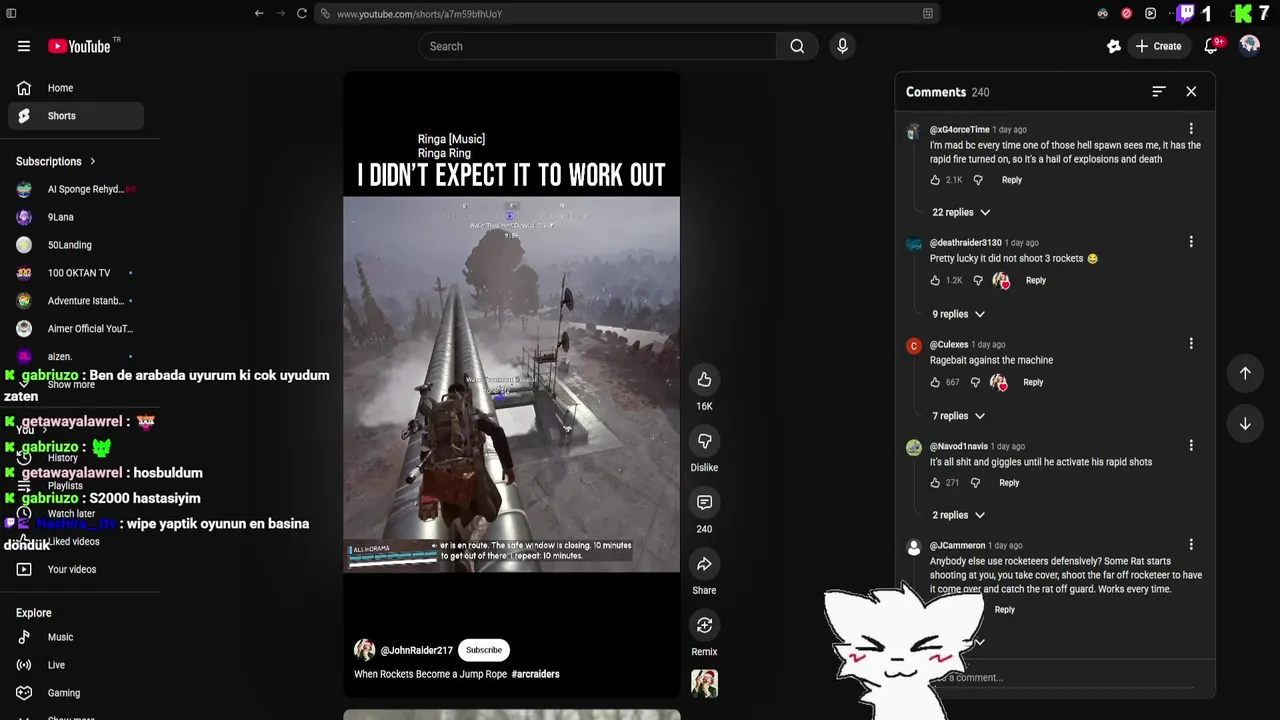Expand 22 replies under xG4orceTime's comment
Screen dimensions: 1280x720
pyautogui.click(x=961, y=212)
